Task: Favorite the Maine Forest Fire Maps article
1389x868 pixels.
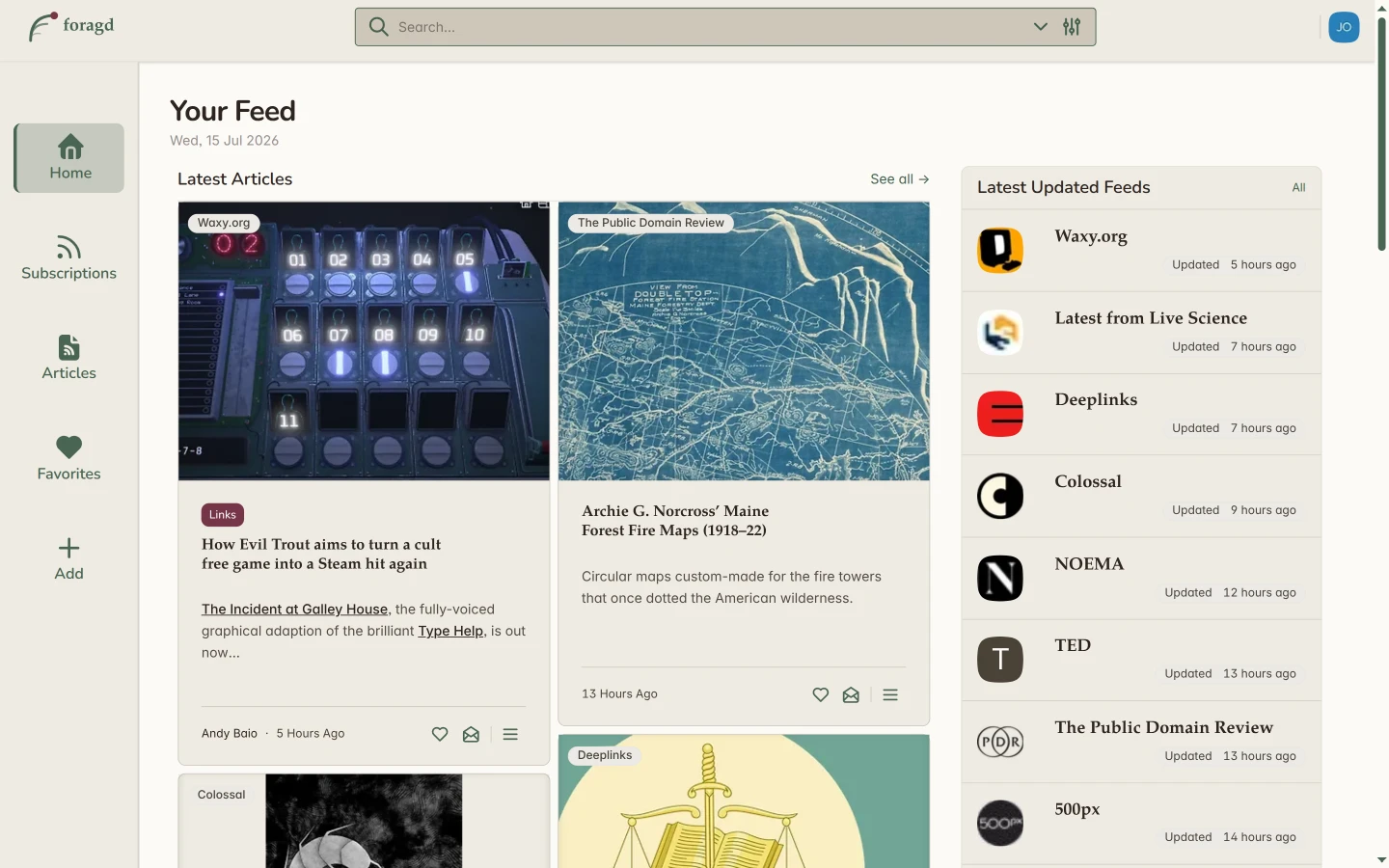Action: pos(821,694)
